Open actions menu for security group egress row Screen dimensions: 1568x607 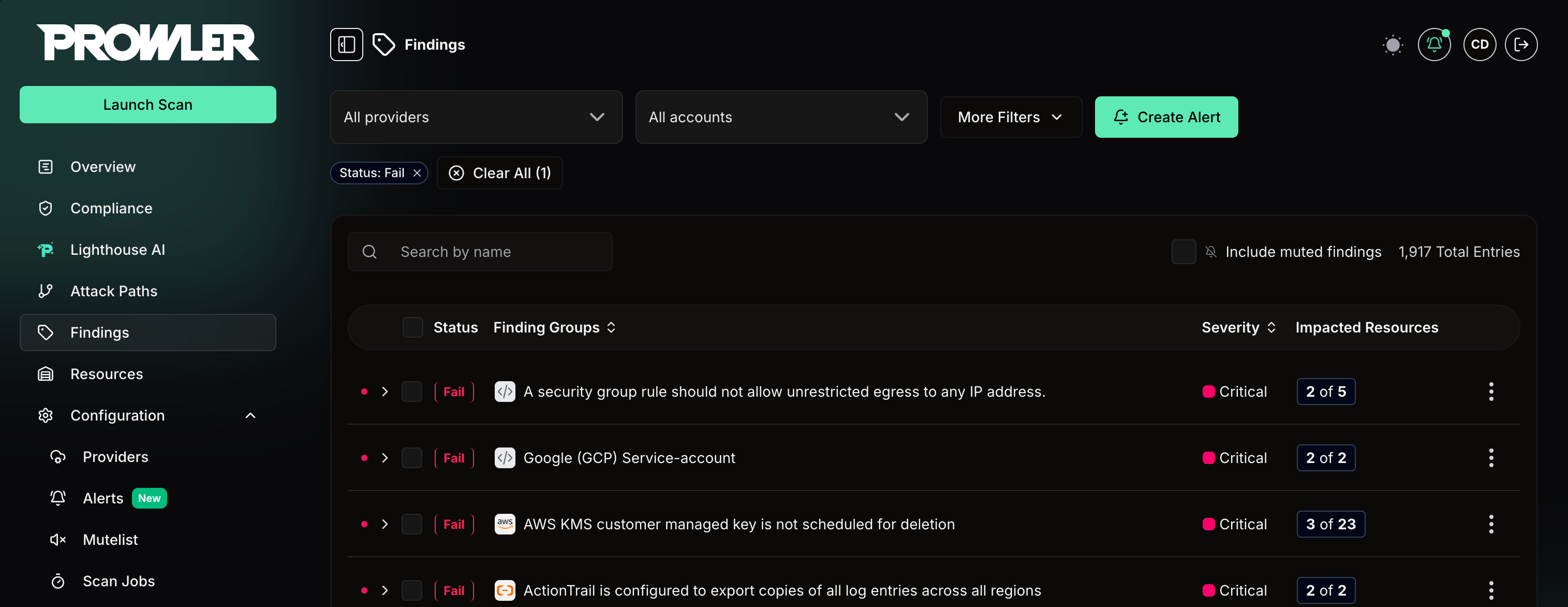tap(1491, 391)
